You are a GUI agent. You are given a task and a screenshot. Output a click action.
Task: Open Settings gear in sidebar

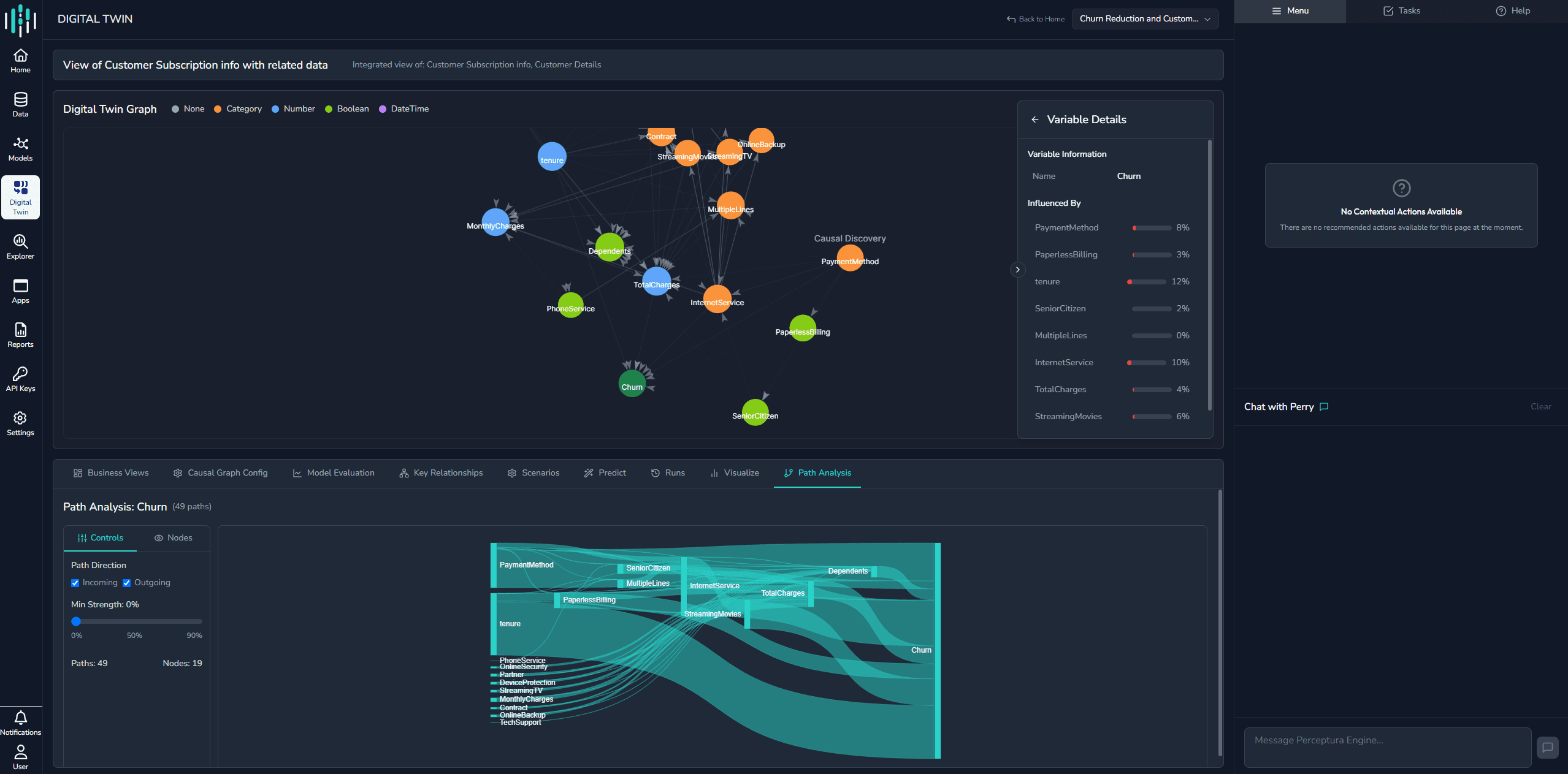[20, 424]
